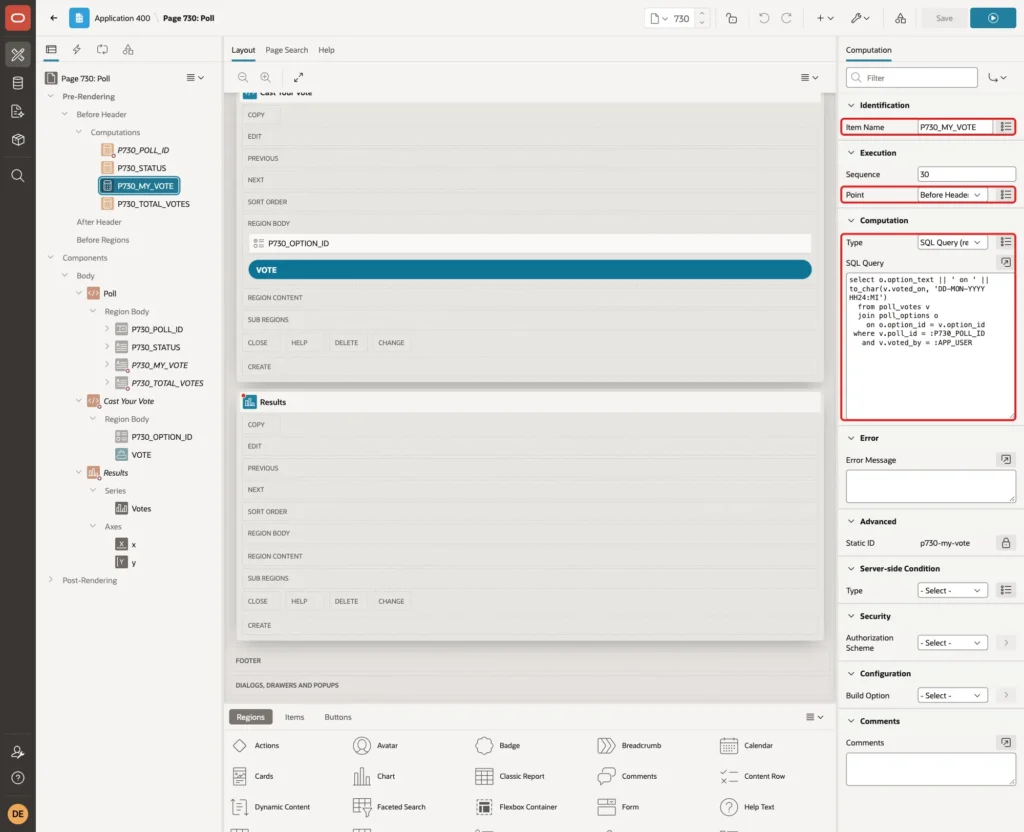Expand the layout pane to full size
The image size is (1024, 832).
[298, 77]
